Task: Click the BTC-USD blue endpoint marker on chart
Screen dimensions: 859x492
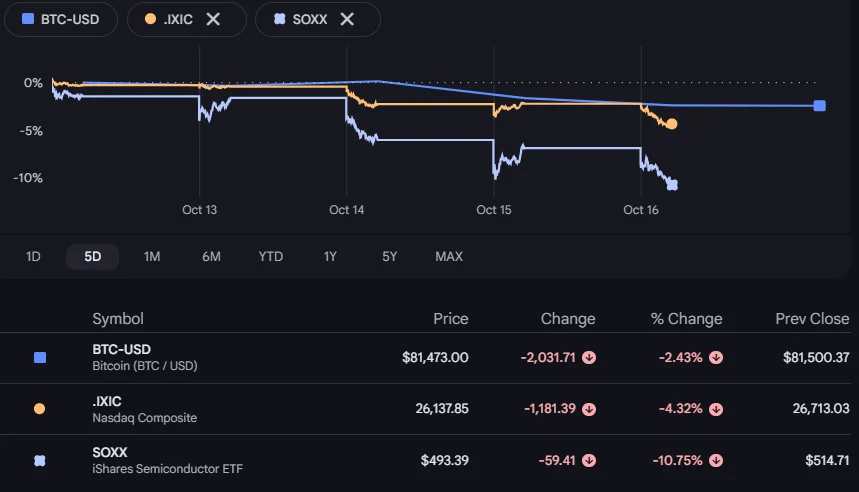Action: pos(820,106)
